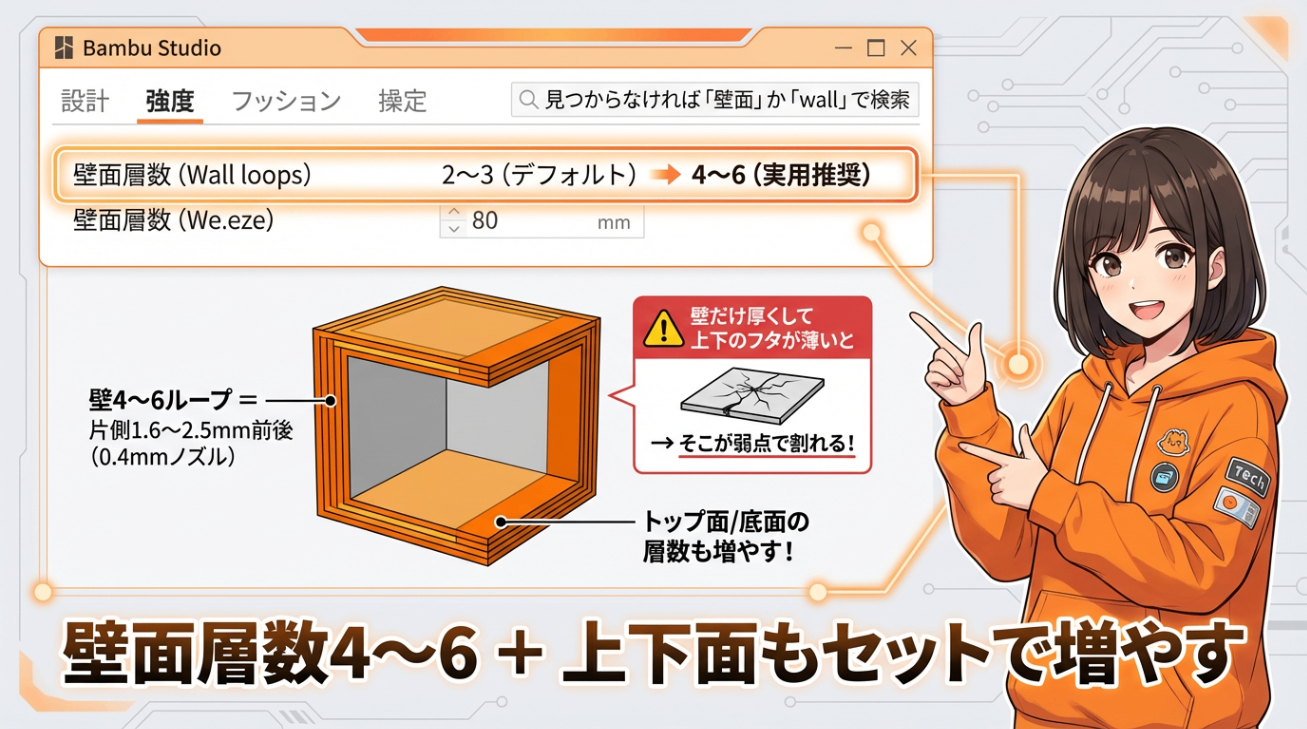Select the 壁面層数 (Wall loops) row
This screenshot has width=1307, height=729.
(x=486, y=175)
